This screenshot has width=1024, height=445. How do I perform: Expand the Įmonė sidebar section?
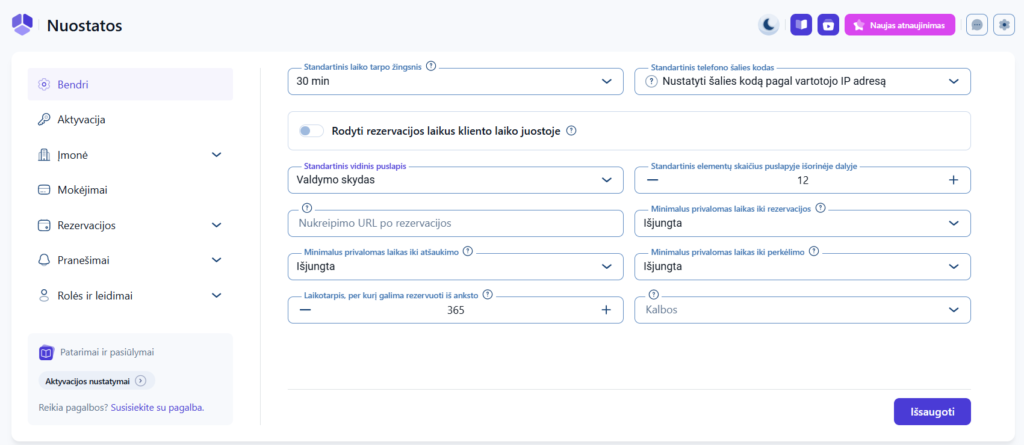pos(130,155)
